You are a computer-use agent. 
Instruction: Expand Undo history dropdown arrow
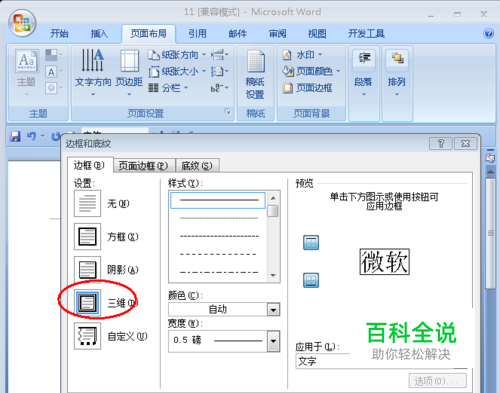[43, 136]
